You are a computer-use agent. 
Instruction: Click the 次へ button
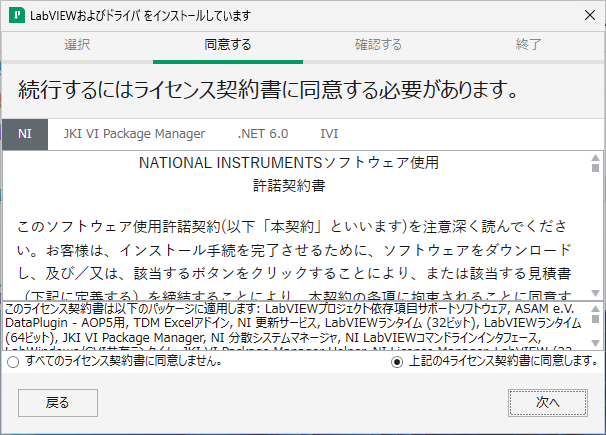[548, 403]
